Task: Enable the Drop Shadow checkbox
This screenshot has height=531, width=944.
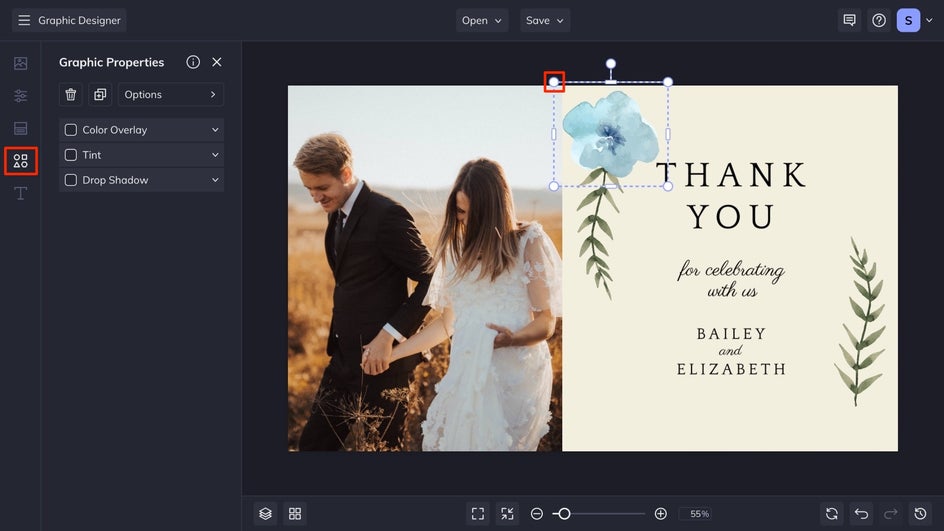Action: click(x=70, y=180)
